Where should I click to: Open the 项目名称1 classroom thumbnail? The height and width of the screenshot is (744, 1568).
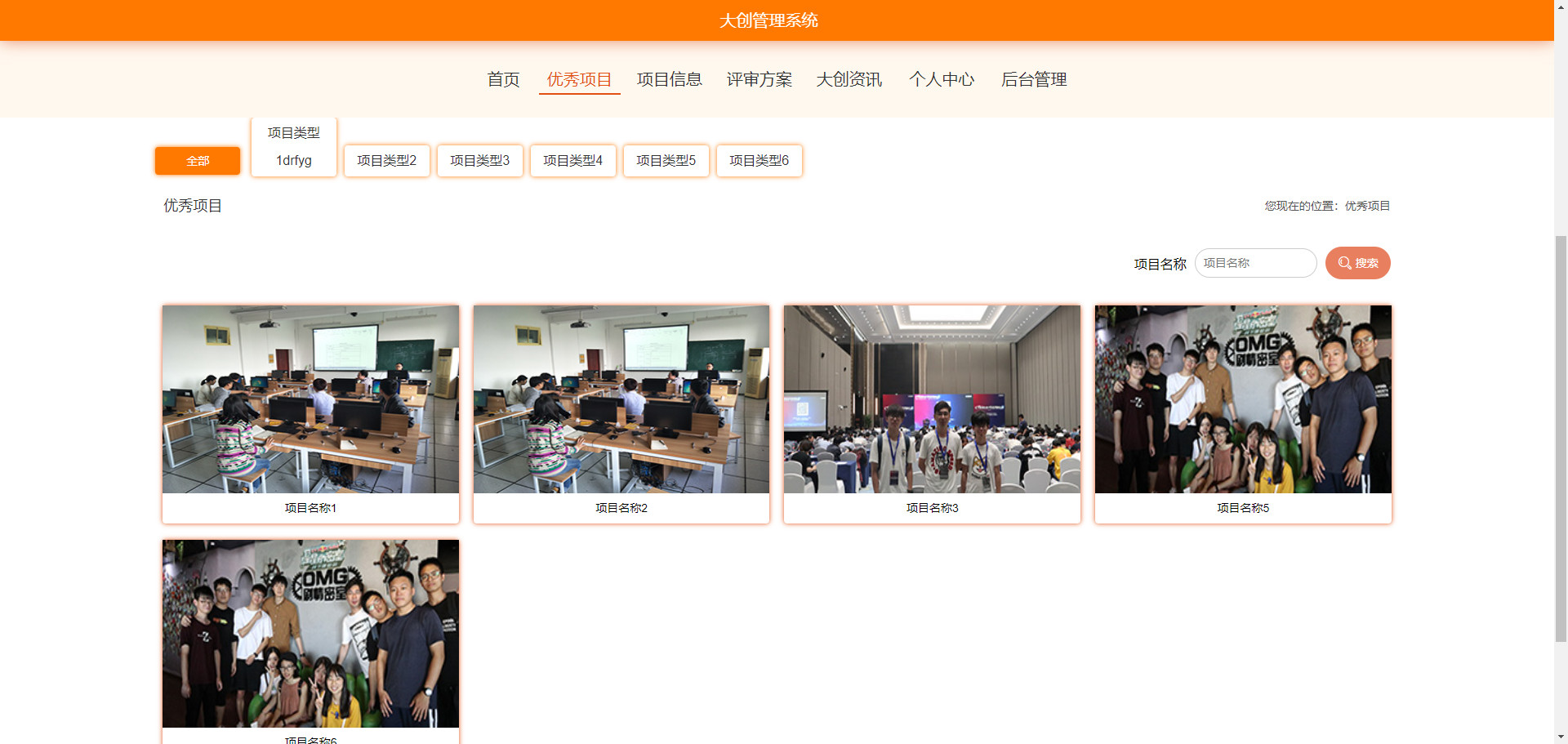click(310, 399)
